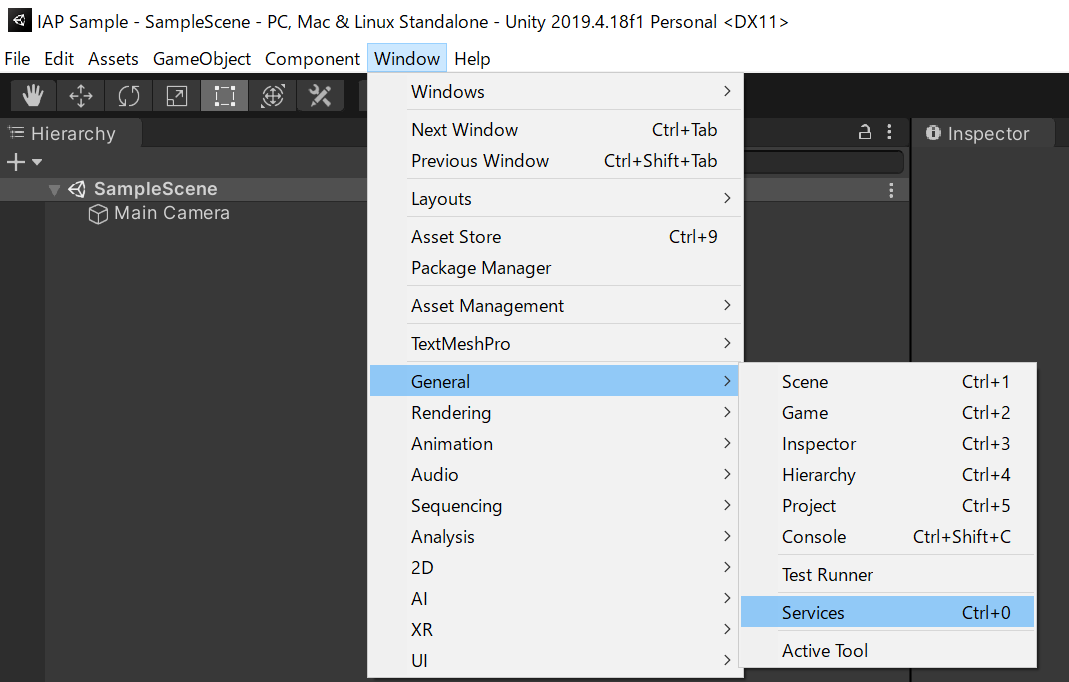Select the Hand tool in toolbar

click(33, 96)
